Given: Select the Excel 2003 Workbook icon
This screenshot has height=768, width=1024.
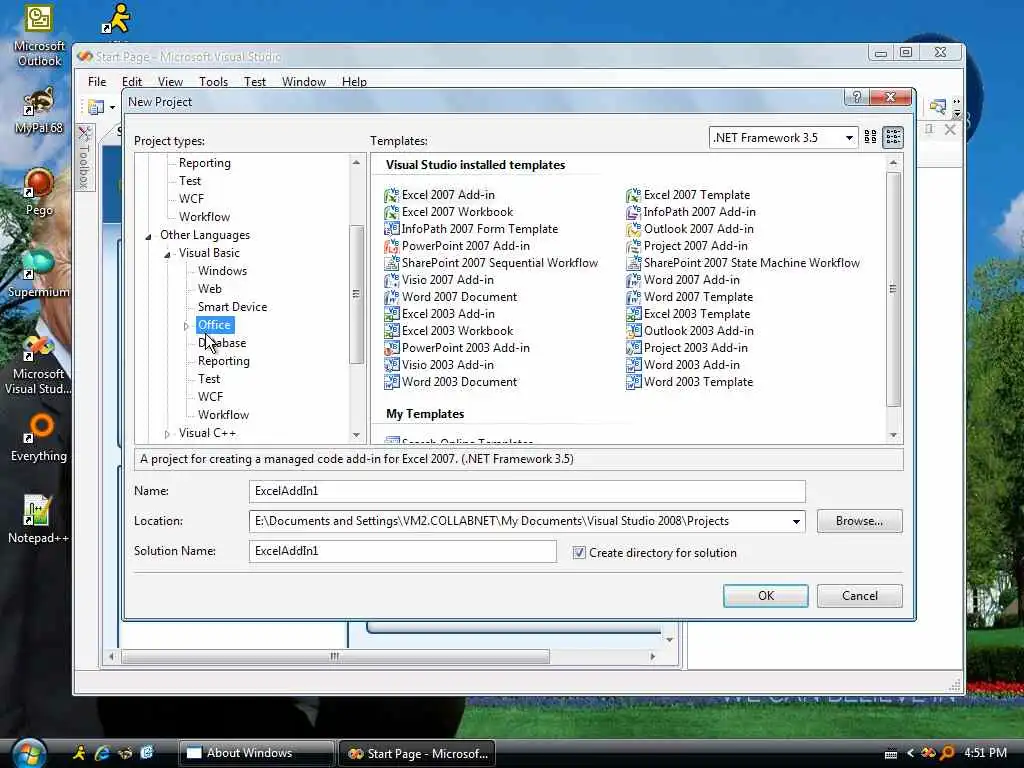Looking at the screenshot, I should pos(391,330).
